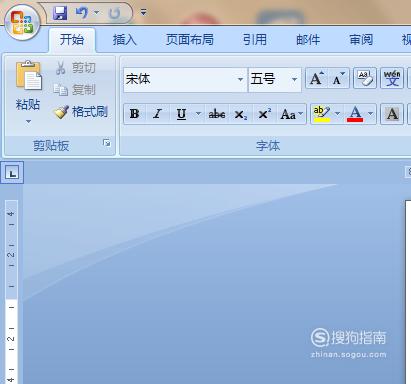Click the 复制 copy button
Viewport: 411px width, 384px height.
pos(74,90)
